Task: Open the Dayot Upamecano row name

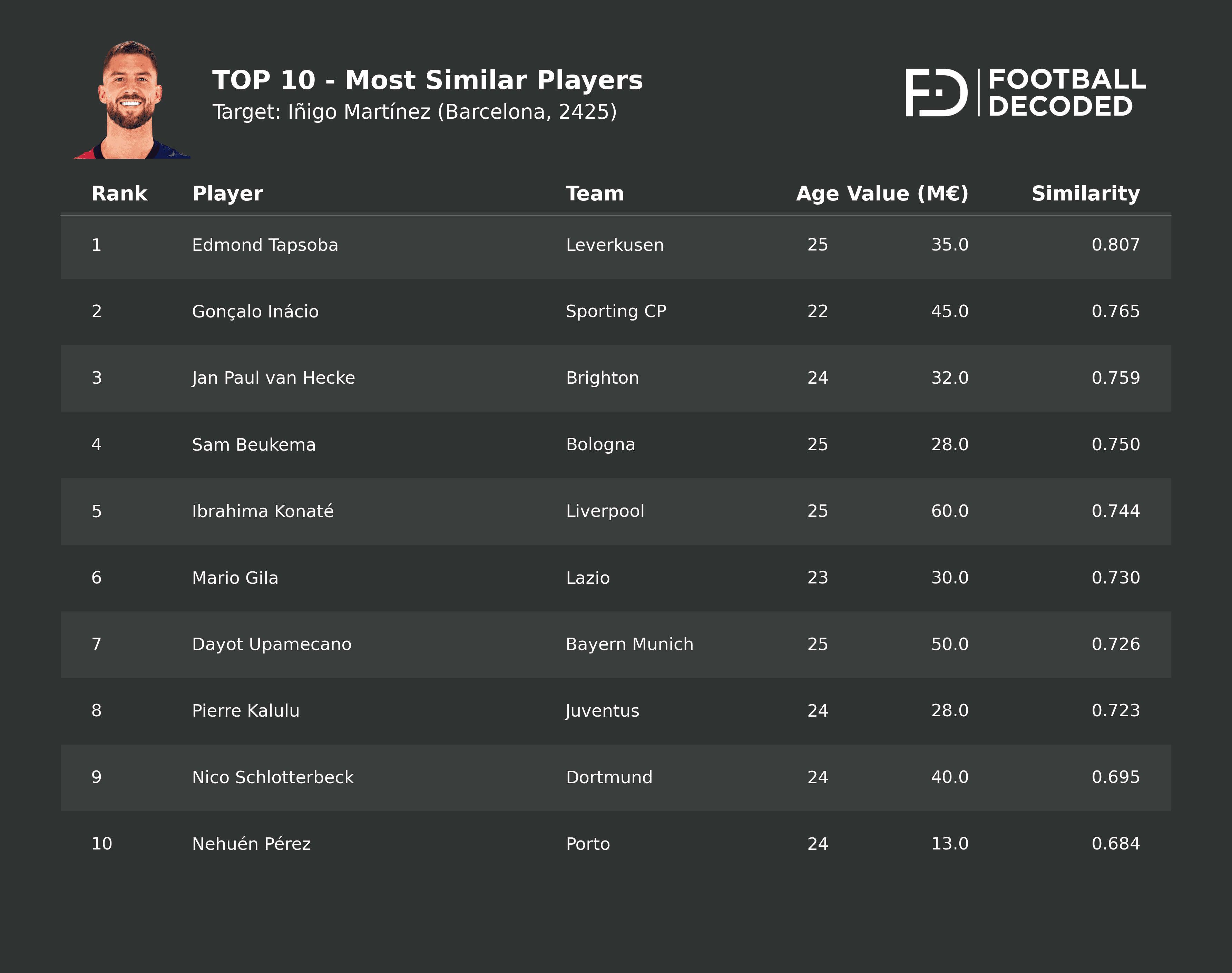Action: coord(271,644)
